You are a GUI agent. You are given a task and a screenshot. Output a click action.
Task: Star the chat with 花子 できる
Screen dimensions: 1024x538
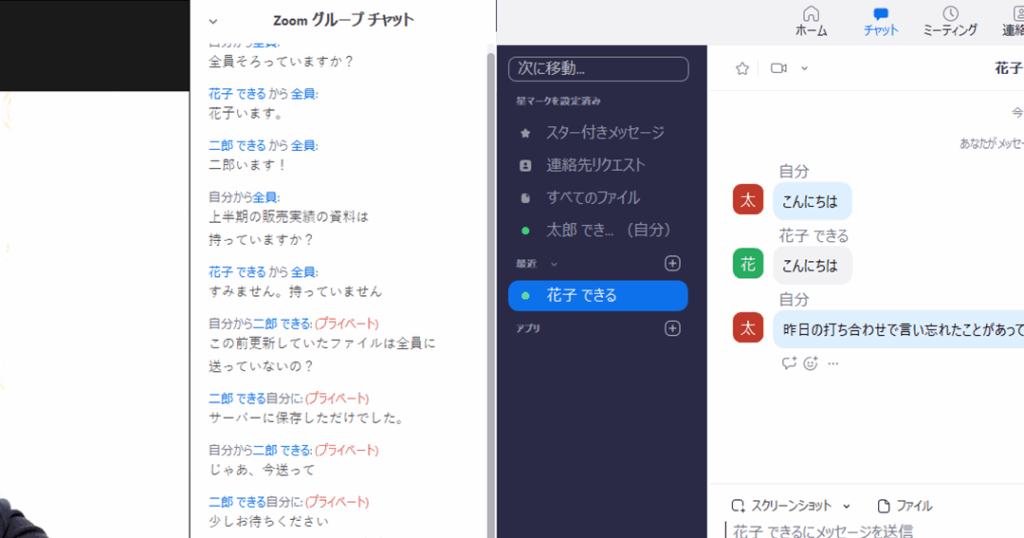point(742,69)
